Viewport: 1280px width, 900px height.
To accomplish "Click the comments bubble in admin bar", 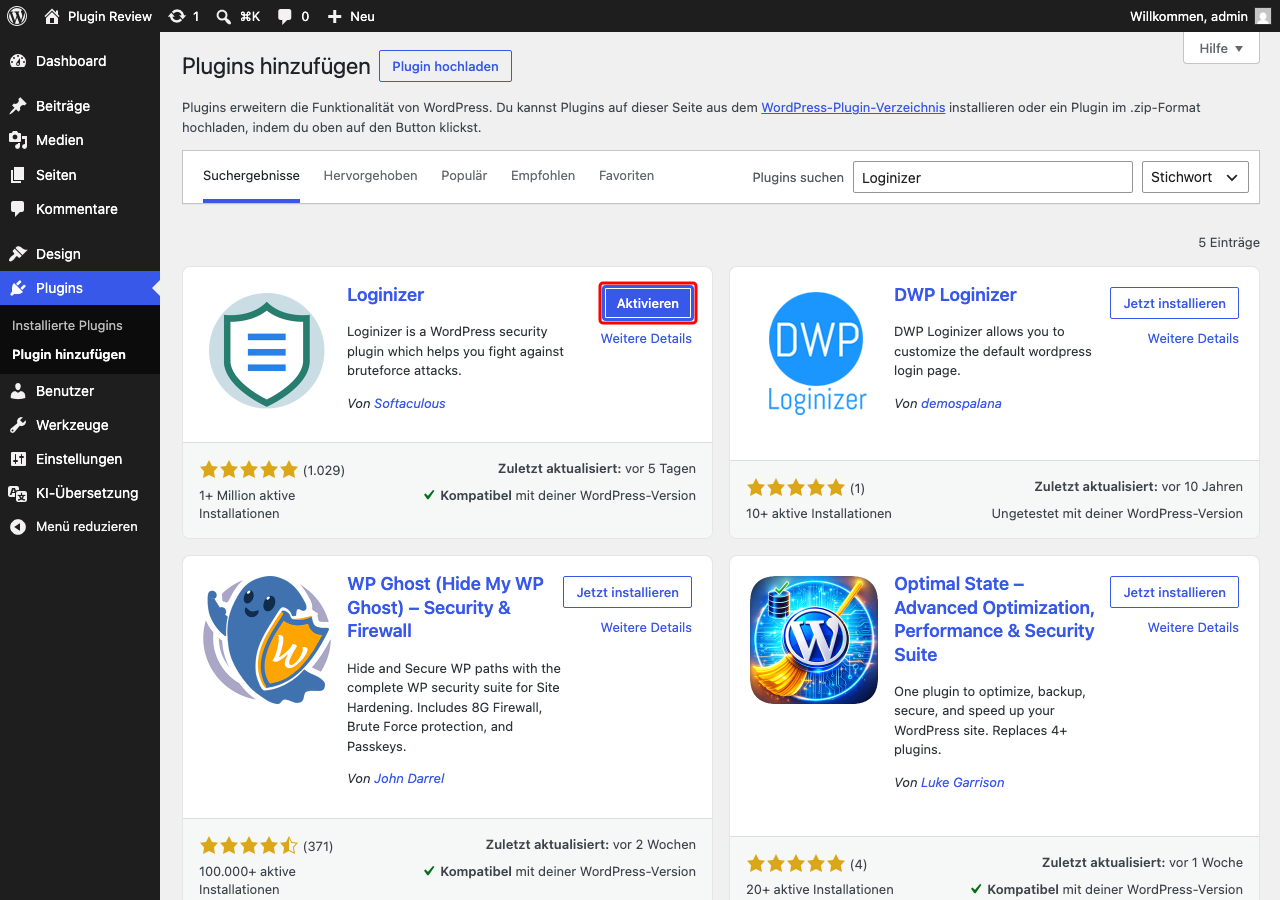I will coord(285,16).
